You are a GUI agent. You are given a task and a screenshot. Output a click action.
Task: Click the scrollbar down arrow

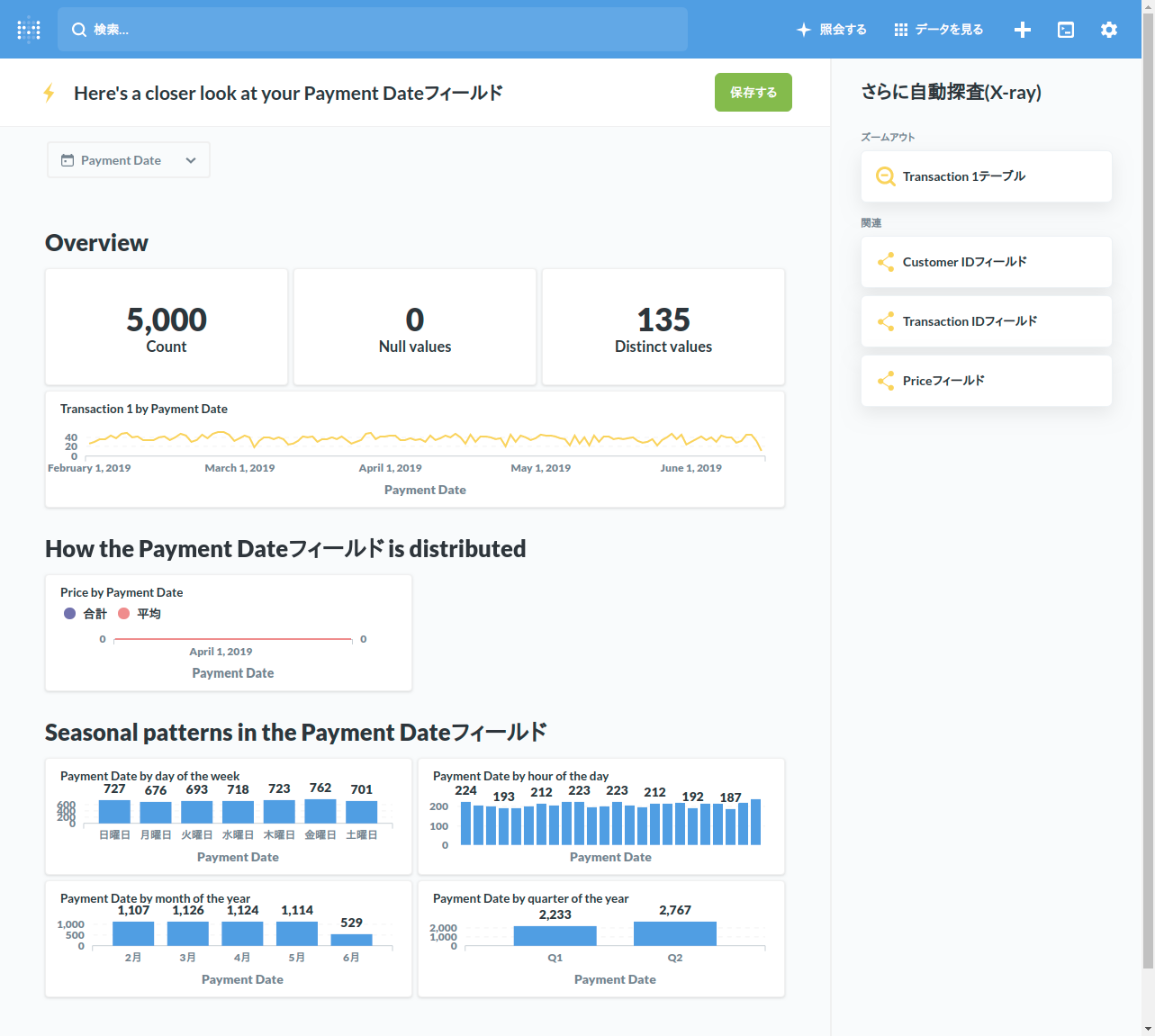point(1148,1029)
